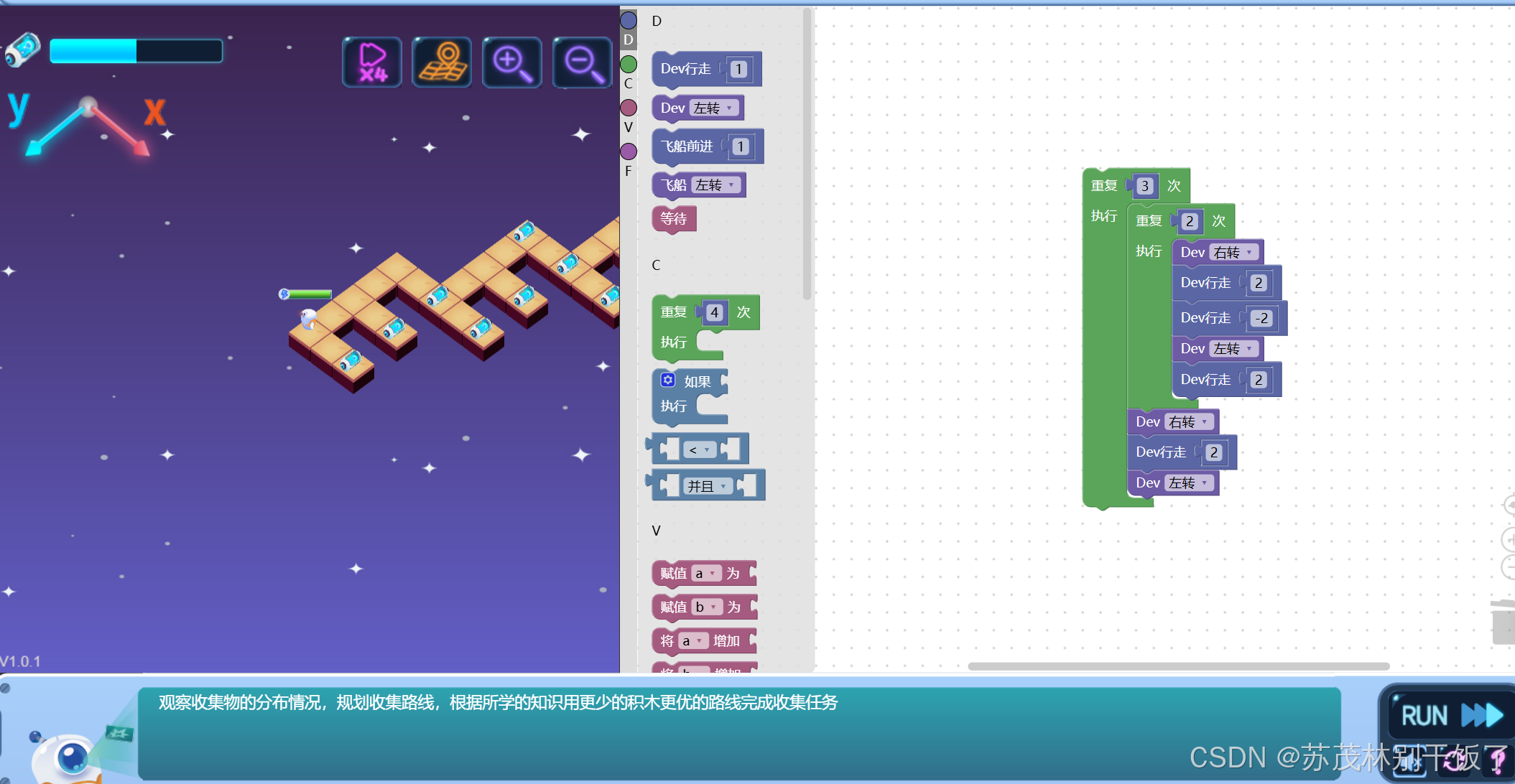Image resolution: width=1515 pixels, height=784 pixels.
Task: Select the D category circle
Action: tap(629, 21)
